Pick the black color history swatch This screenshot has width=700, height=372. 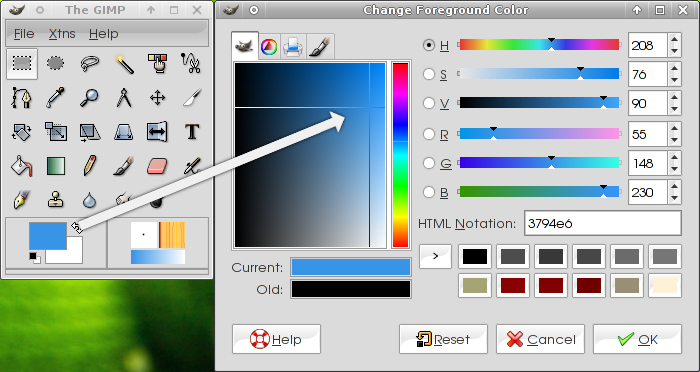tap(475, 256)
